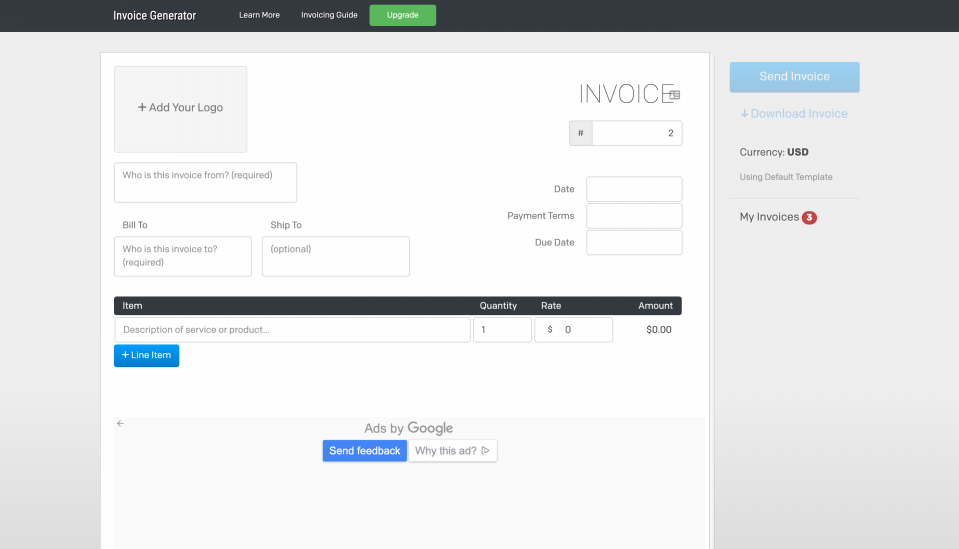
Task: Click Using Default Template text
Action: pyautogui.click(x=786, y=177)
